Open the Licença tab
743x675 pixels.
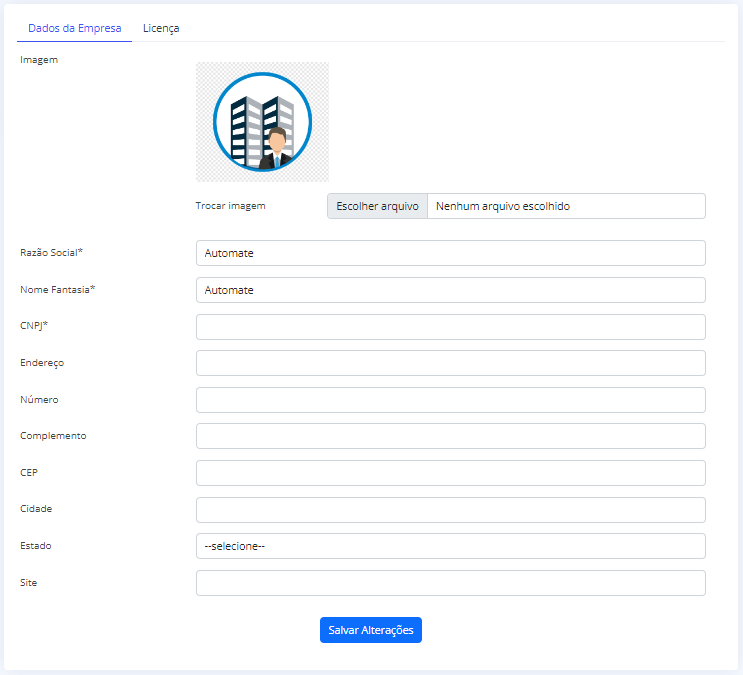(x=161, y=28)
